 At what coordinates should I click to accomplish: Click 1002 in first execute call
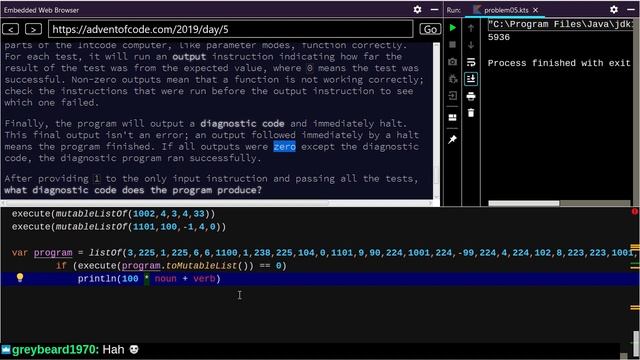144,213
